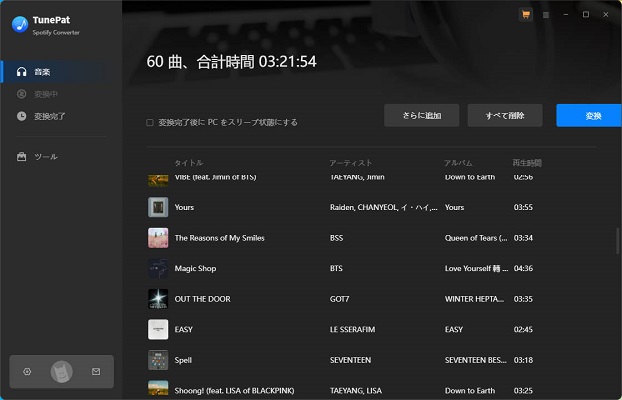Click album SEVENTEEN BES...
Screen dimensions: 622x400
pos(475,360)
